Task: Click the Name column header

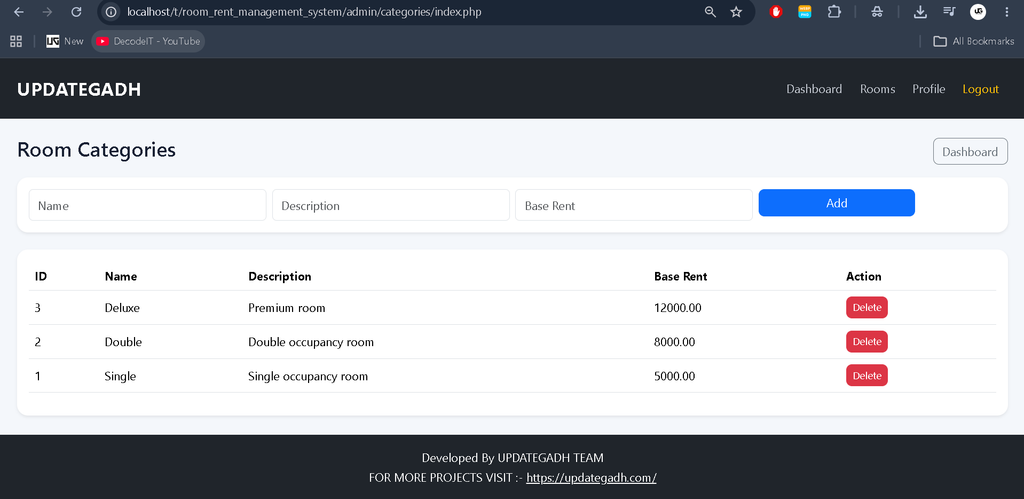Action: pyautogui.click(x=121, y=276)
